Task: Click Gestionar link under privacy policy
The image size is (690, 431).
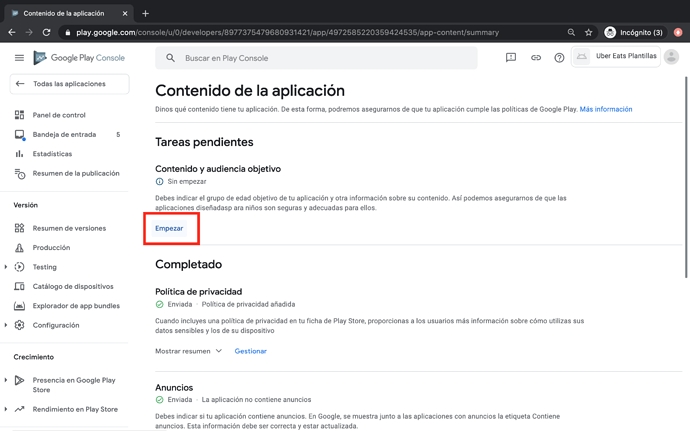Action: point(250,351)
